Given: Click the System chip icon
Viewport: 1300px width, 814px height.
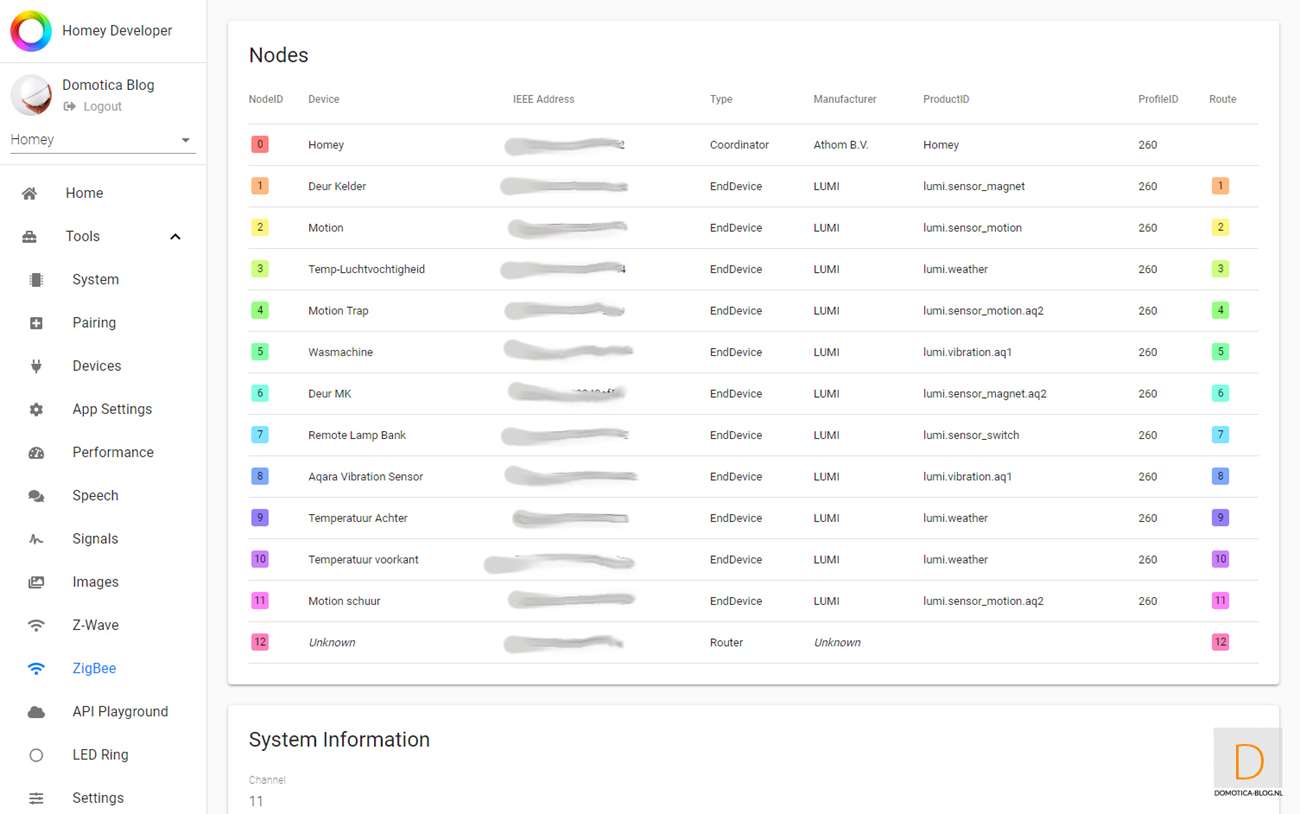Looking at the screenshot, I should point(36,280).
